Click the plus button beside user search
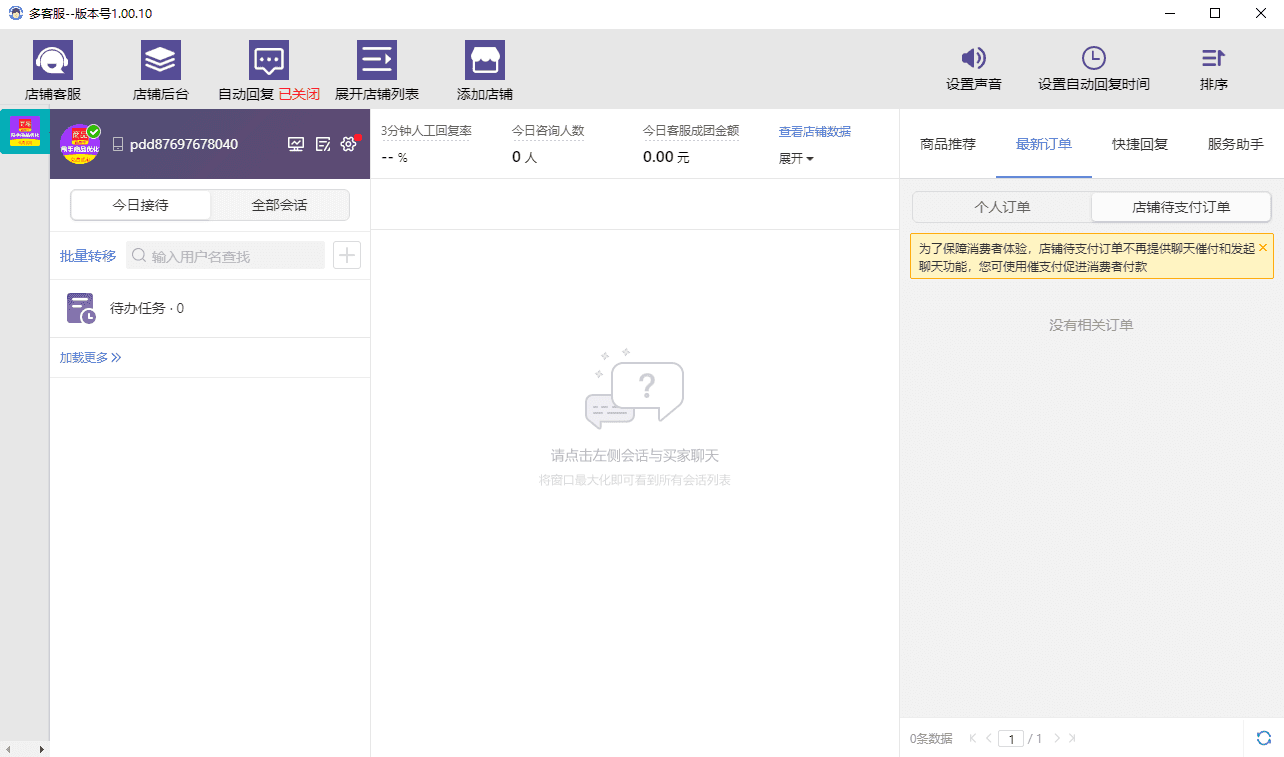Viewport: 1284px width, 757px height. click(347, 255)
